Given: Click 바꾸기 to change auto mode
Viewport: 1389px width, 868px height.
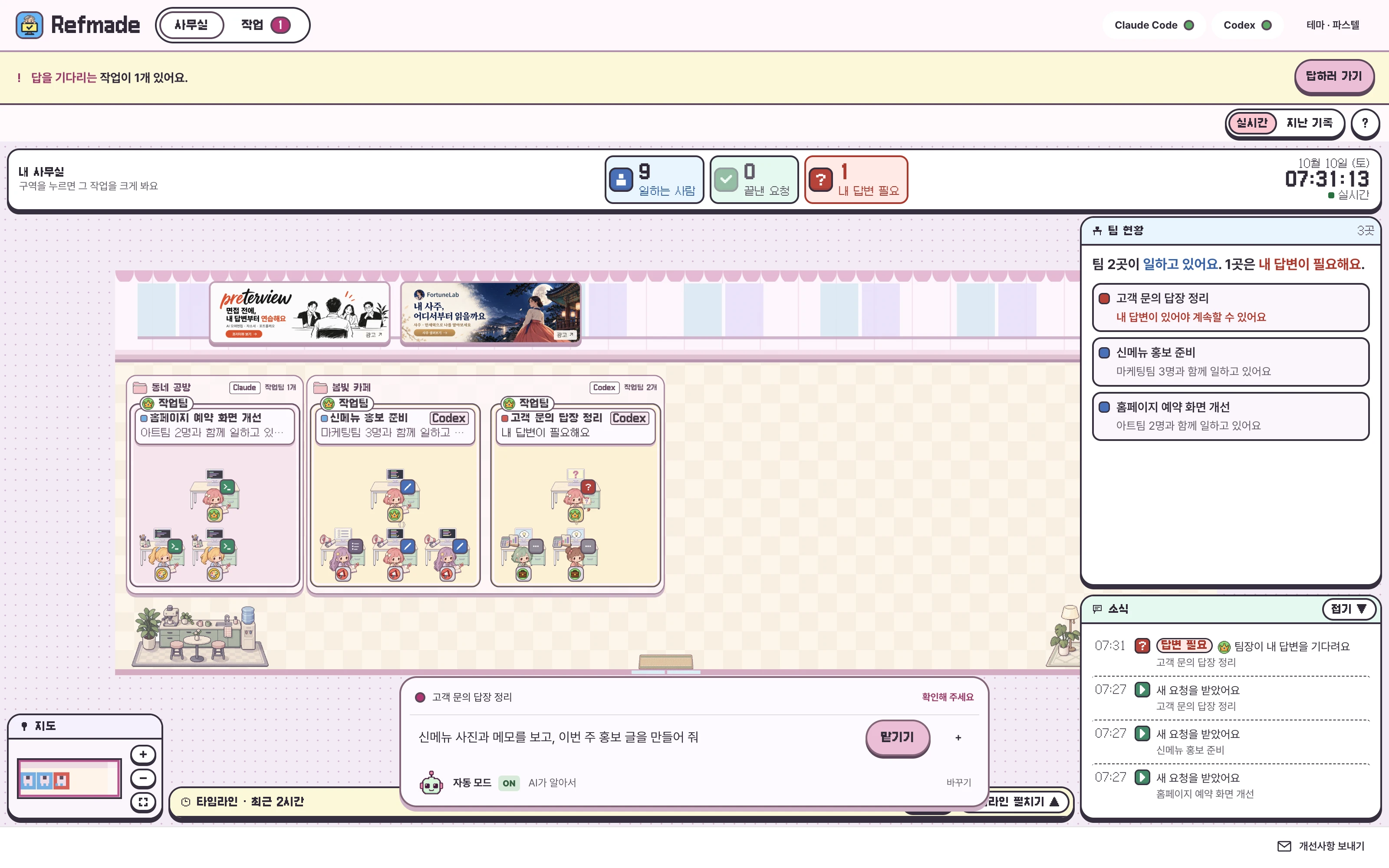Looking at the screenshot, I should tap(958, 783).
